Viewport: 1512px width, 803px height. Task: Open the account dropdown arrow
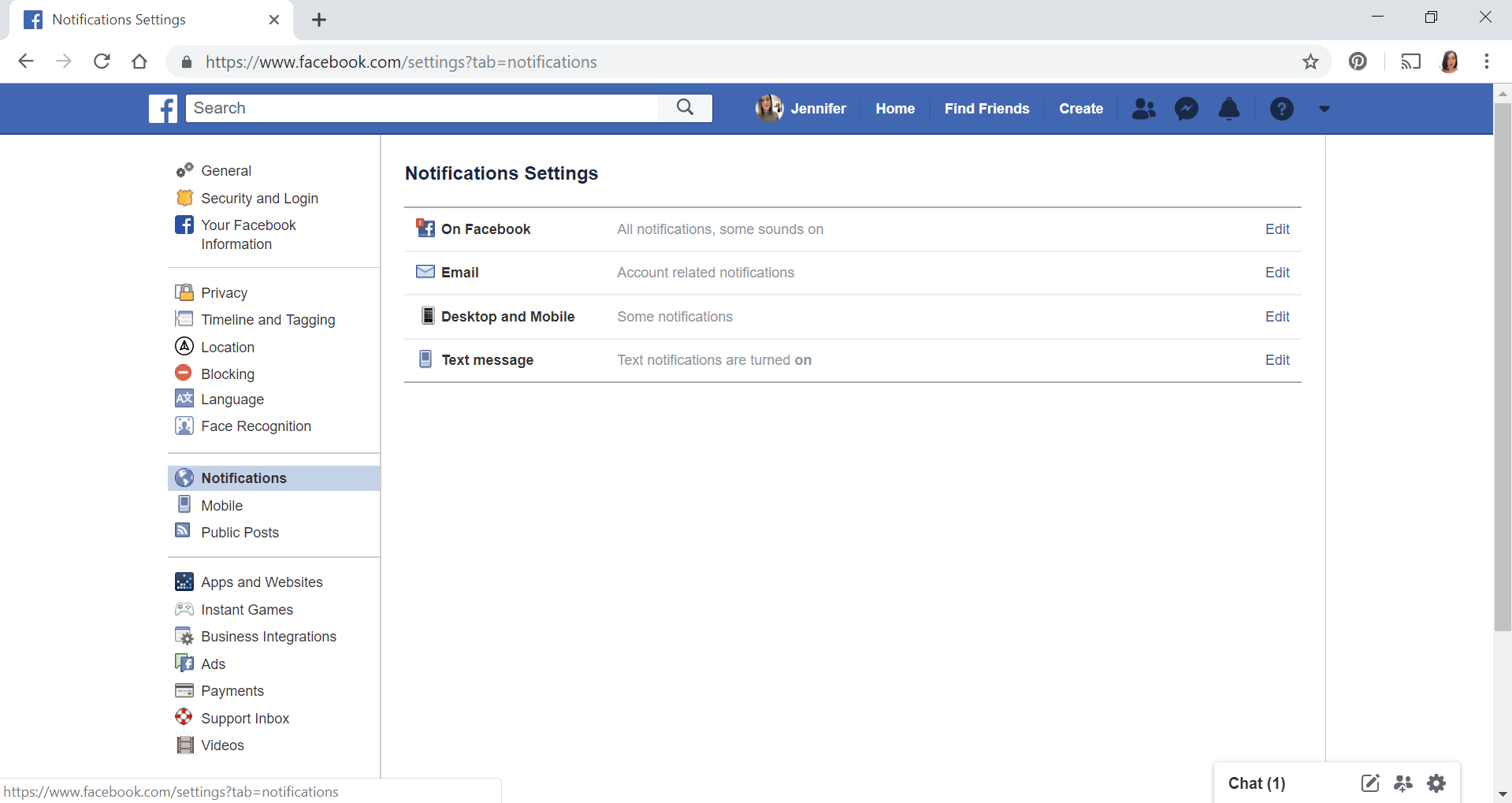pos(1324,108)
